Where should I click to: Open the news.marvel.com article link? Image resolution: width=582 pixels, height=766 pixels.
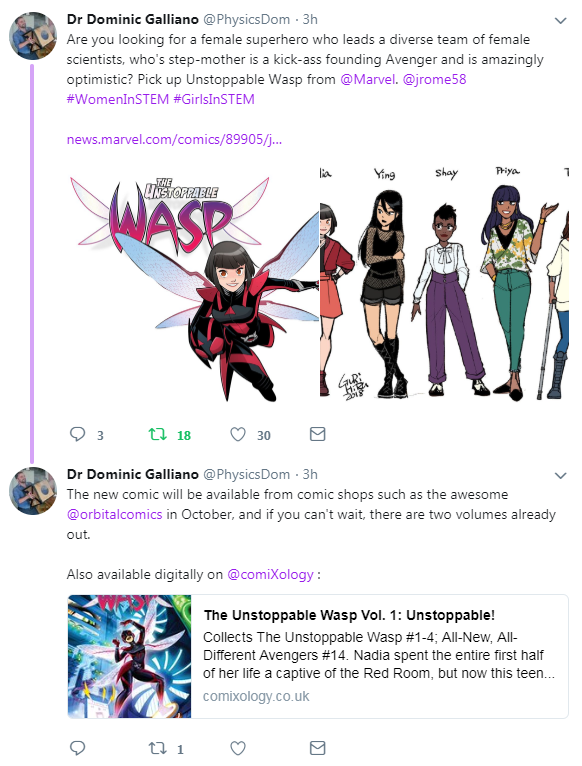(x=174, y=139)
